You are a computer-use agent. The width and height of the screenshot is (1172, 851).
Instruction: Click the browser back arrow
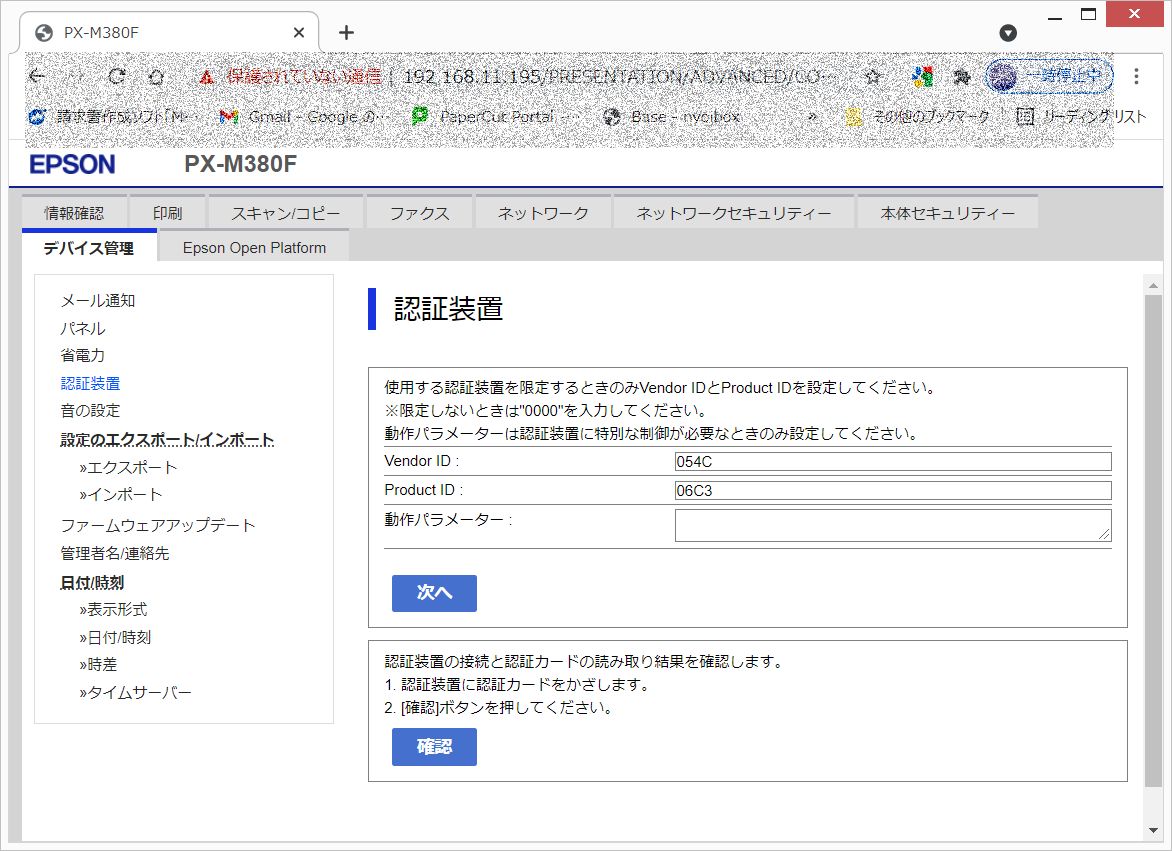point(37,76)
